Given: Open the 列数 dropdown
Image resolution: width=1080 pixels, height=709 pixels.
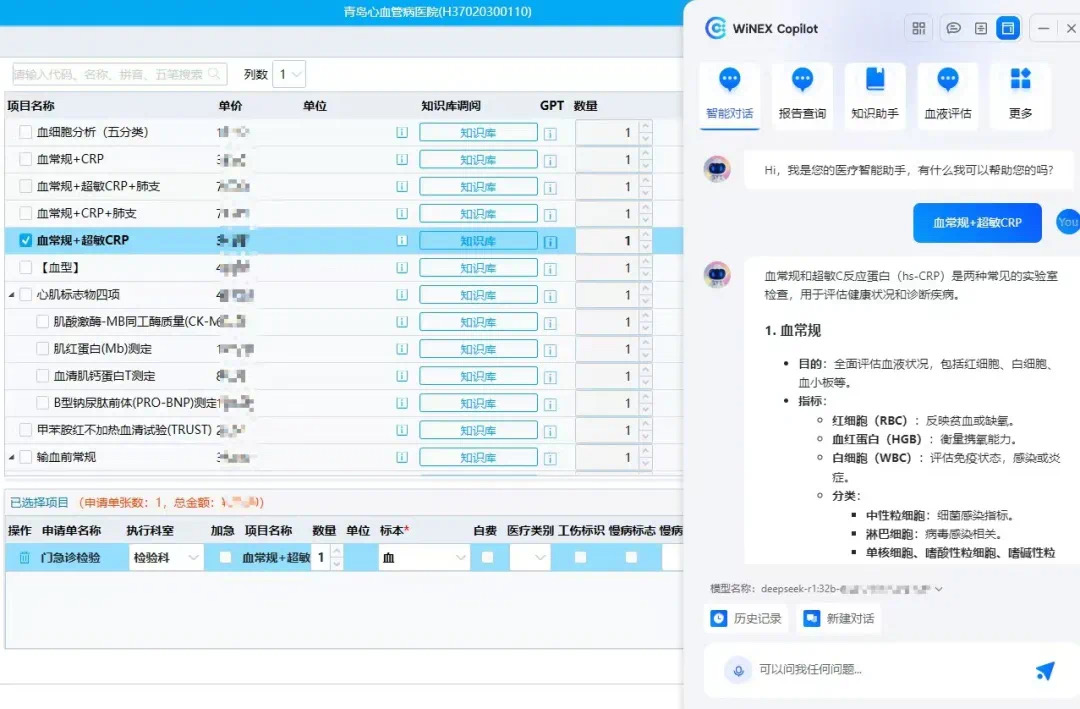Looking at the screenshot, I should coord(289,74).
